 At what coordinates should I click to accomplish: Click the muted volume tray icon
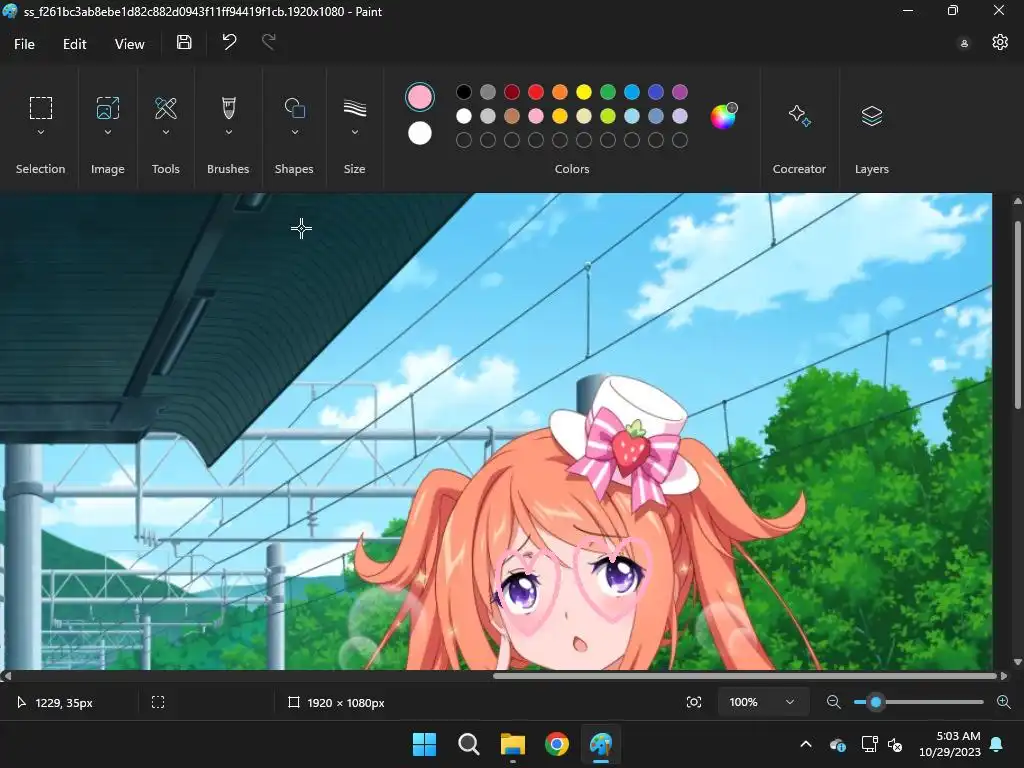(x=895, y=744)
